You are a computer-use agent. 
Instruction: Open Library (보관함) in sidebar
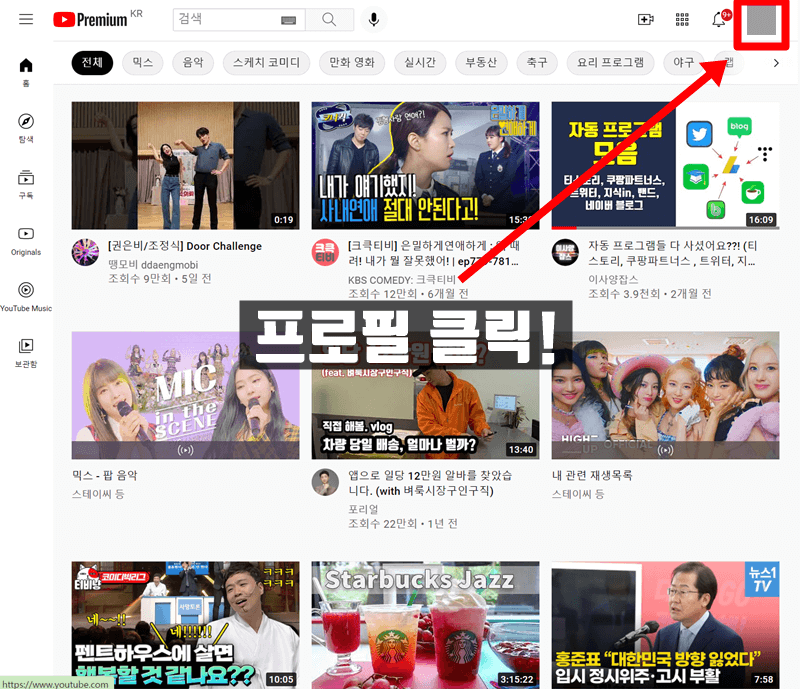[26, 353]
